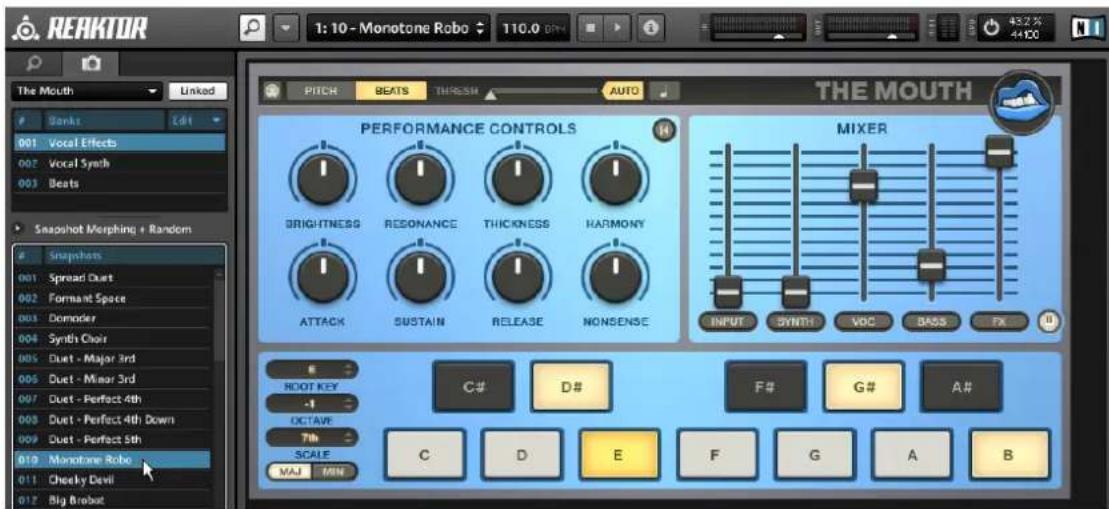The height and width of the screenshot is (509, 1109).
Task: Click the SUSTAIN knob
Action: click(421, 277)
